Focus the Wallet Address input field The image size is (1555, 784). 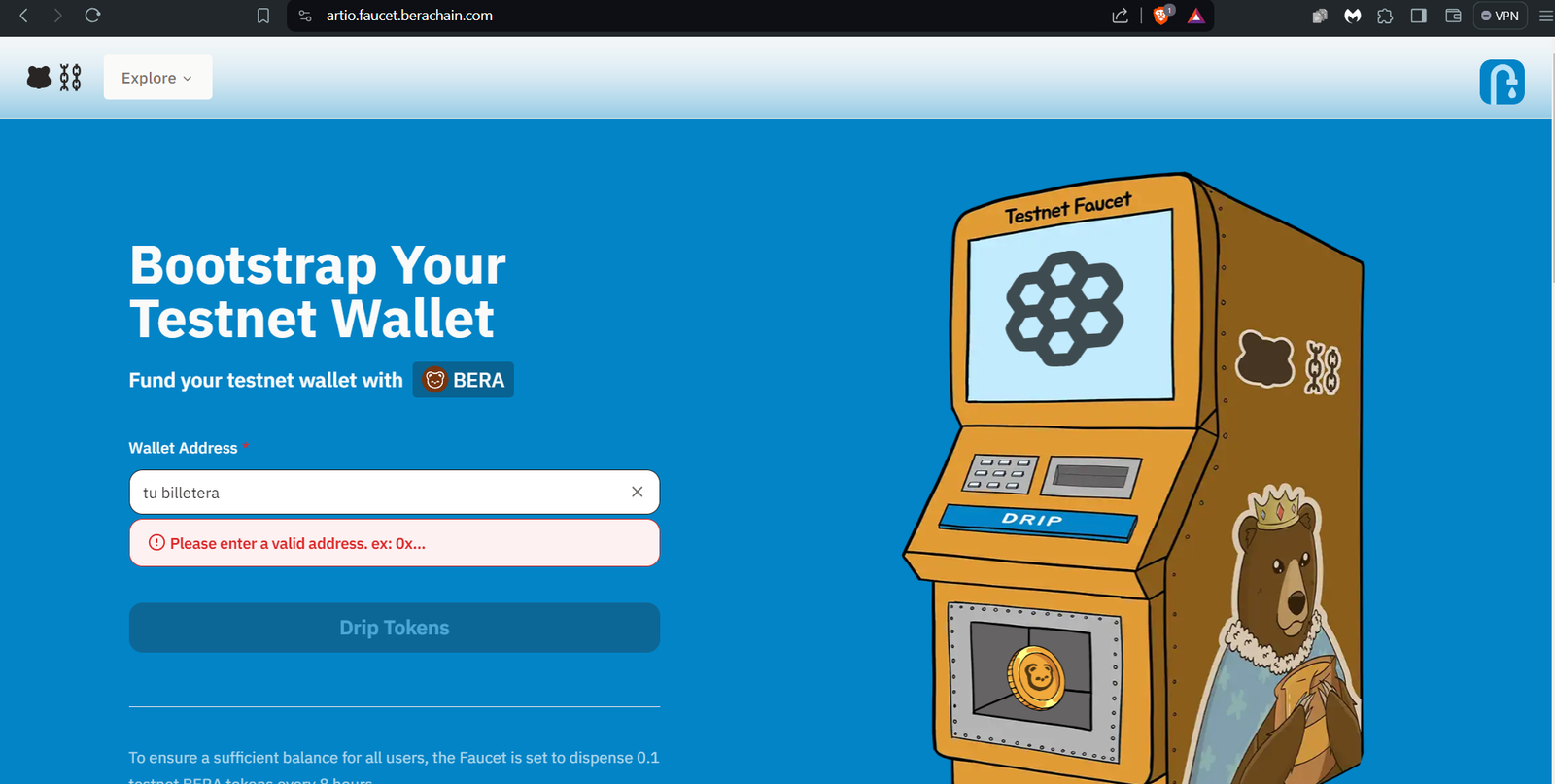(x=395, y=493)
